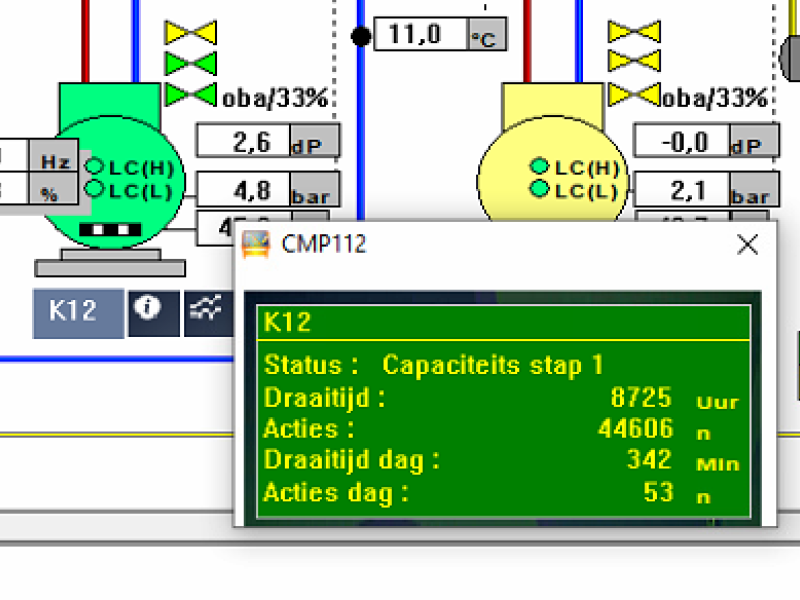Viewport: 800px width, 600px height.
Task: Click the info icon next to K12
Action: tap(149, 311)
